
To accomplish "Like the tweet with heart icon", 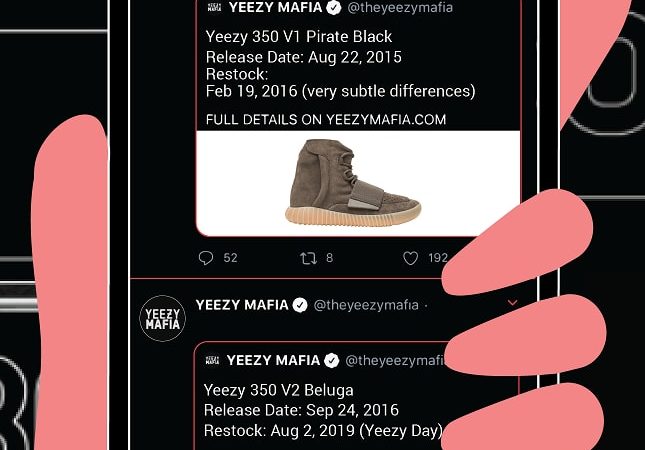I will point(410,258).
